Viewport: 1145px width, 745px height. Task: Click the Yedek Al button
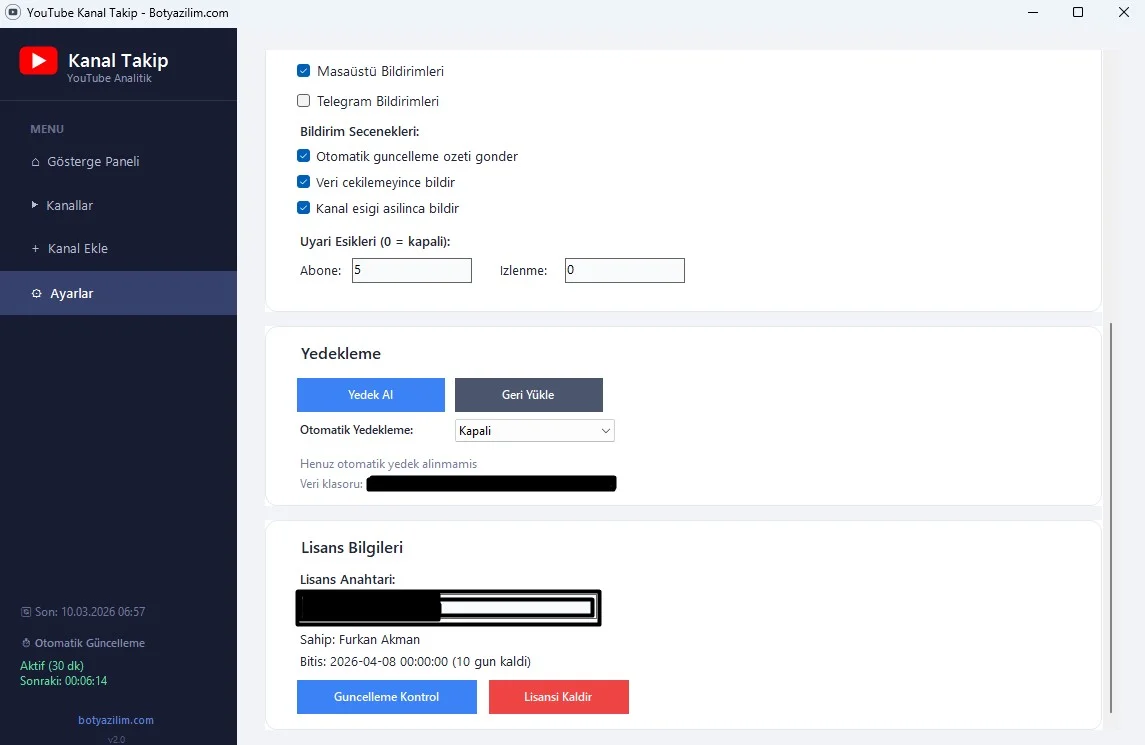[x=371, y=395]
